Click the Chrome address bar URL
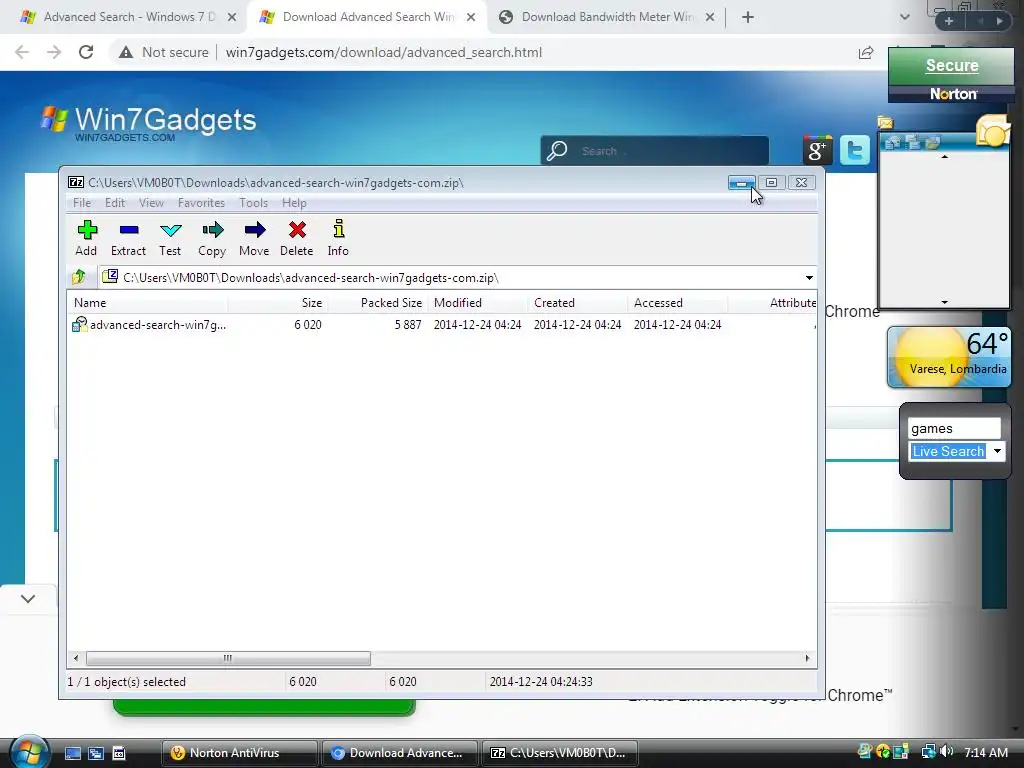The image size is (1024, 768). click(x=384, y=52)
